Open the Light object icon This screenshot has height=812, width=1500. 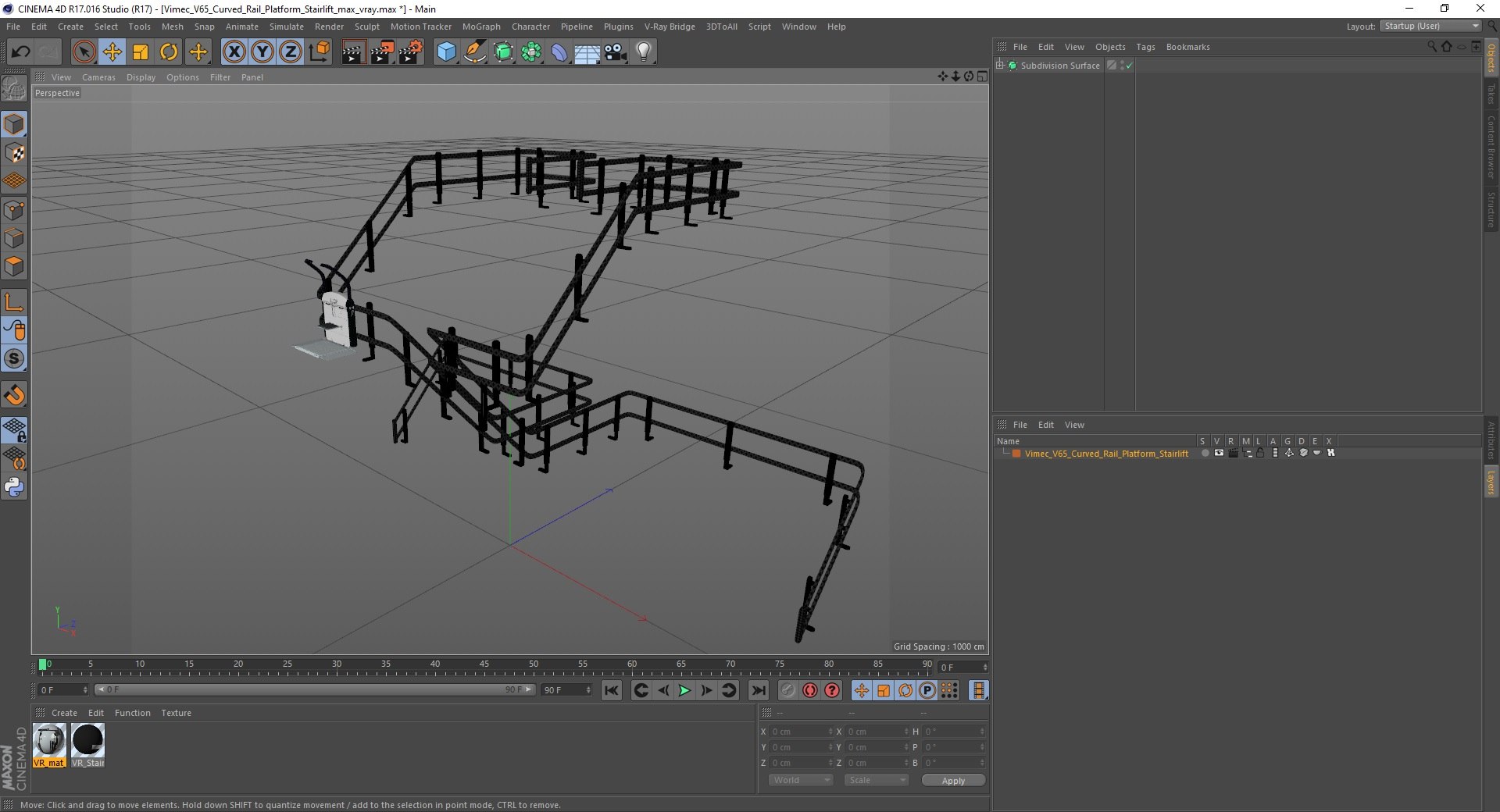(x=644, y=52)
